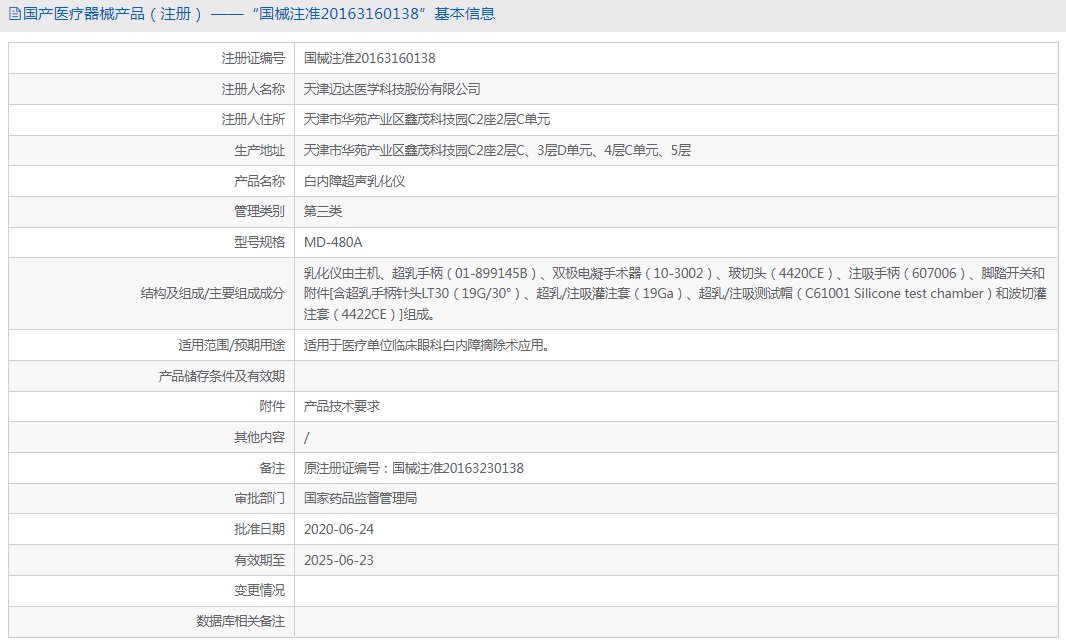Click the 管理类别 label

click(260, 211)
